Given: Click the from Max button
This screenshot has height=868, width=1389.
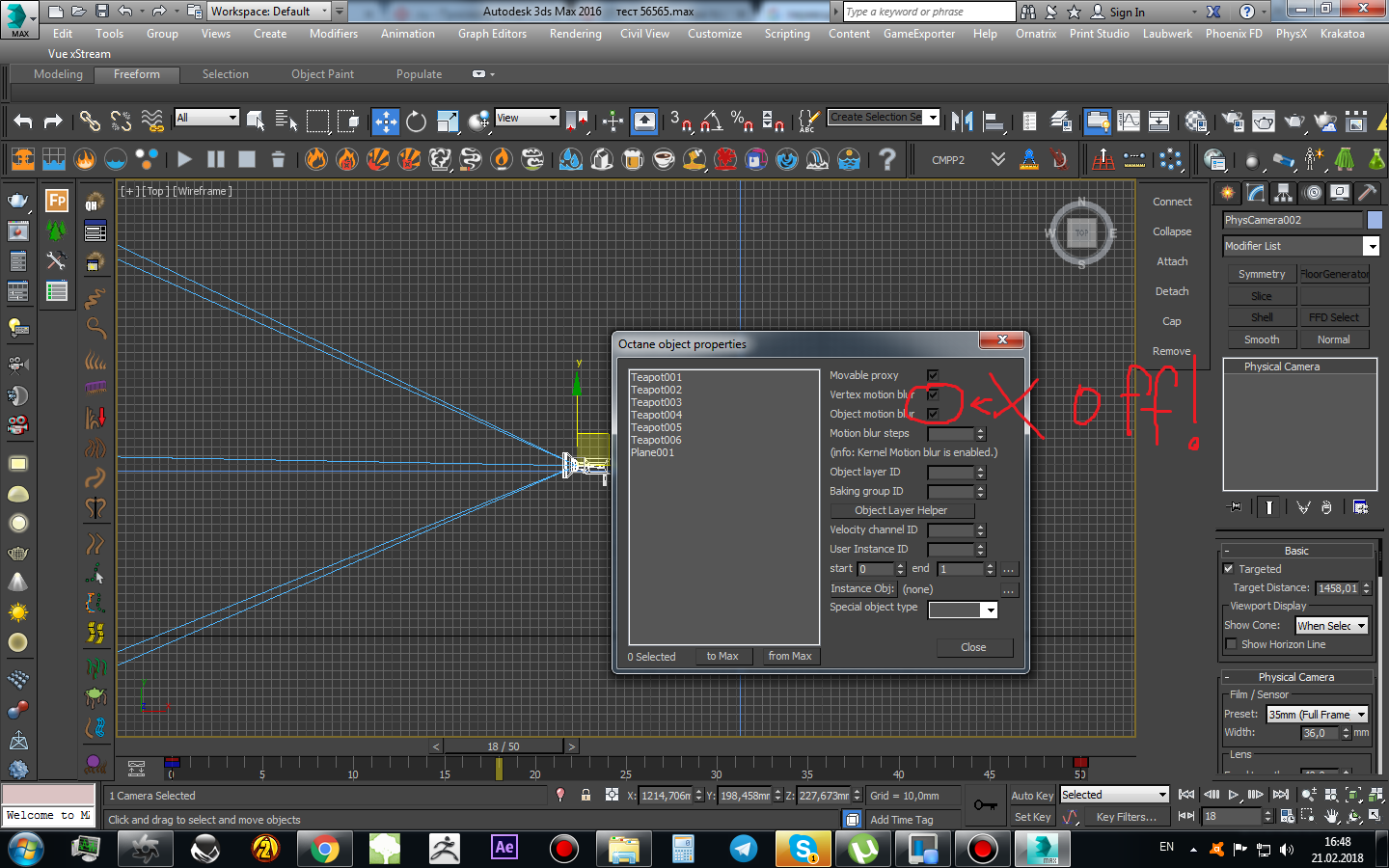Looking at the screenshot, I should (x=790, y=656).
